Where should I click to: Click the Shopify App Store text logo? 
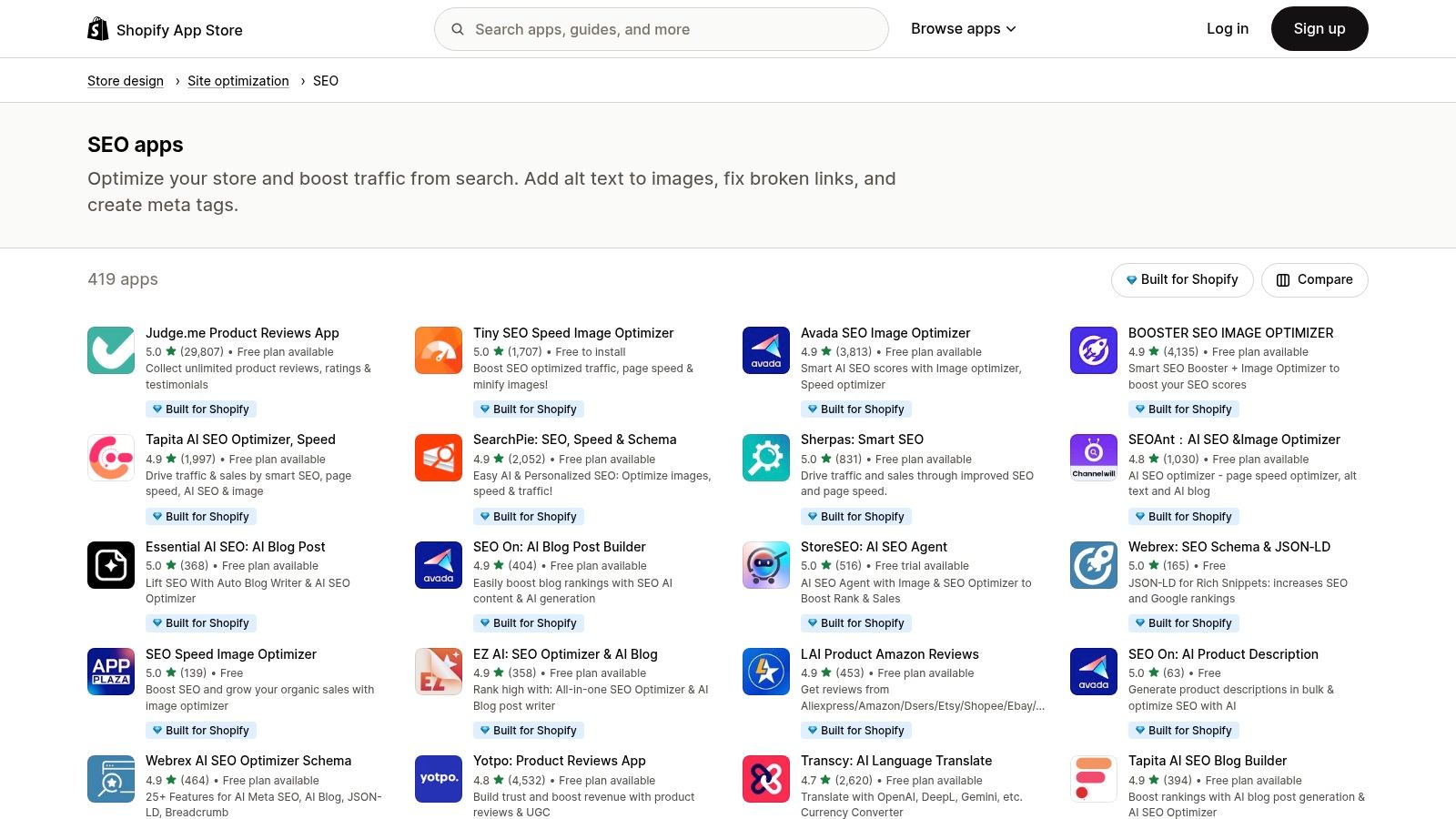point(179,30)
